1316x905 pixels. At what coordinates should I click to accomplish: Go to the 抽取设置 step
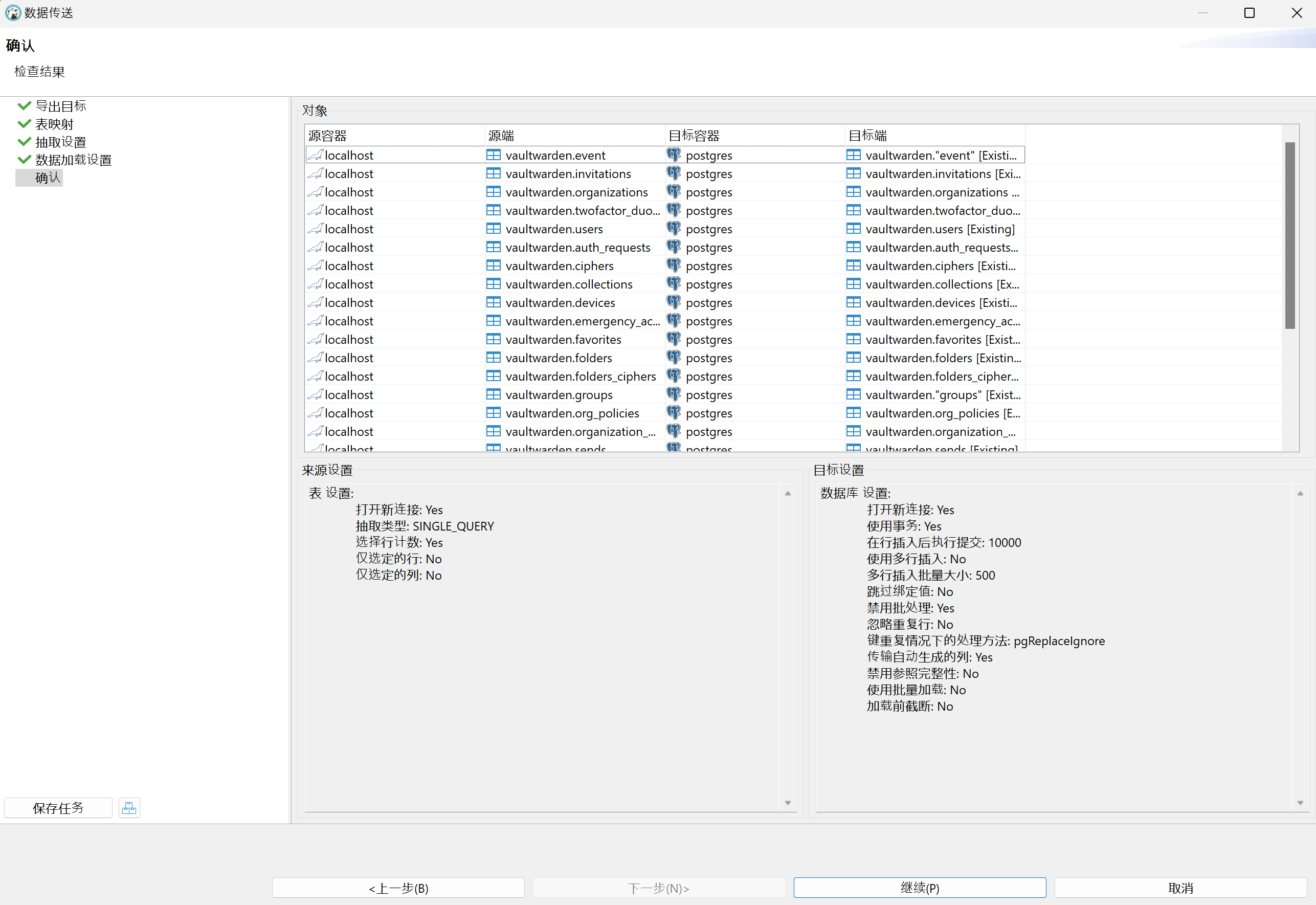pos(61,142)
